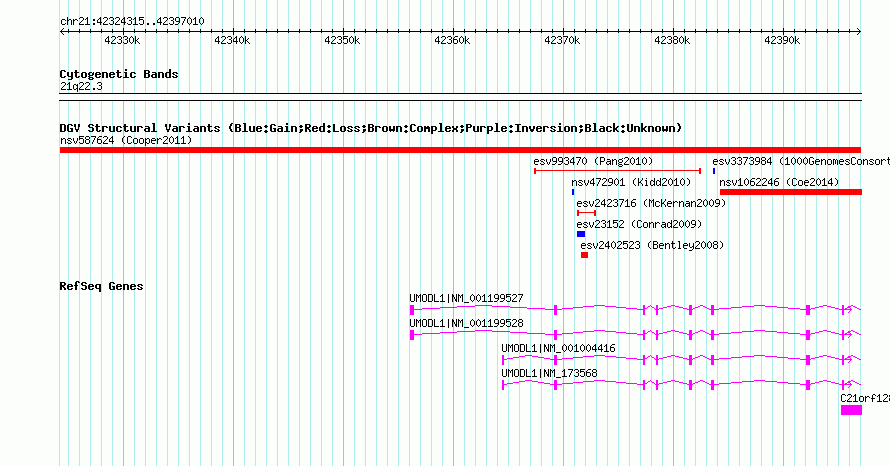
Task: Click the UMODL1|NM_001004416 transcript label
Action: (x=558, y=348)
